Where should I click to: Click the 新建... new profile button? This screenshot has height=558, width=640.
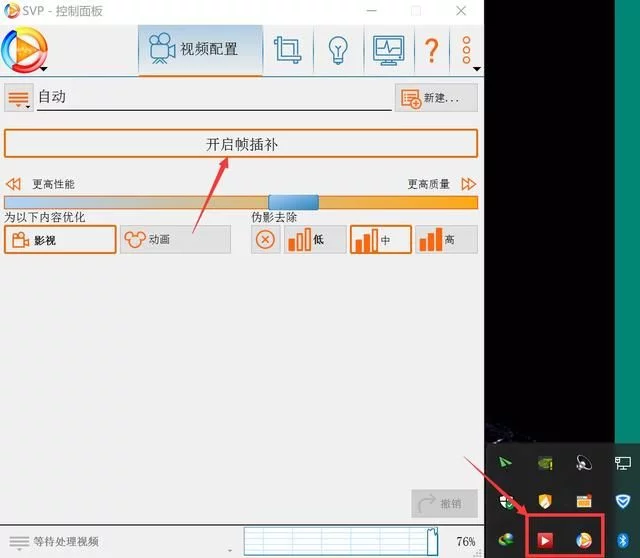[436, 98]
